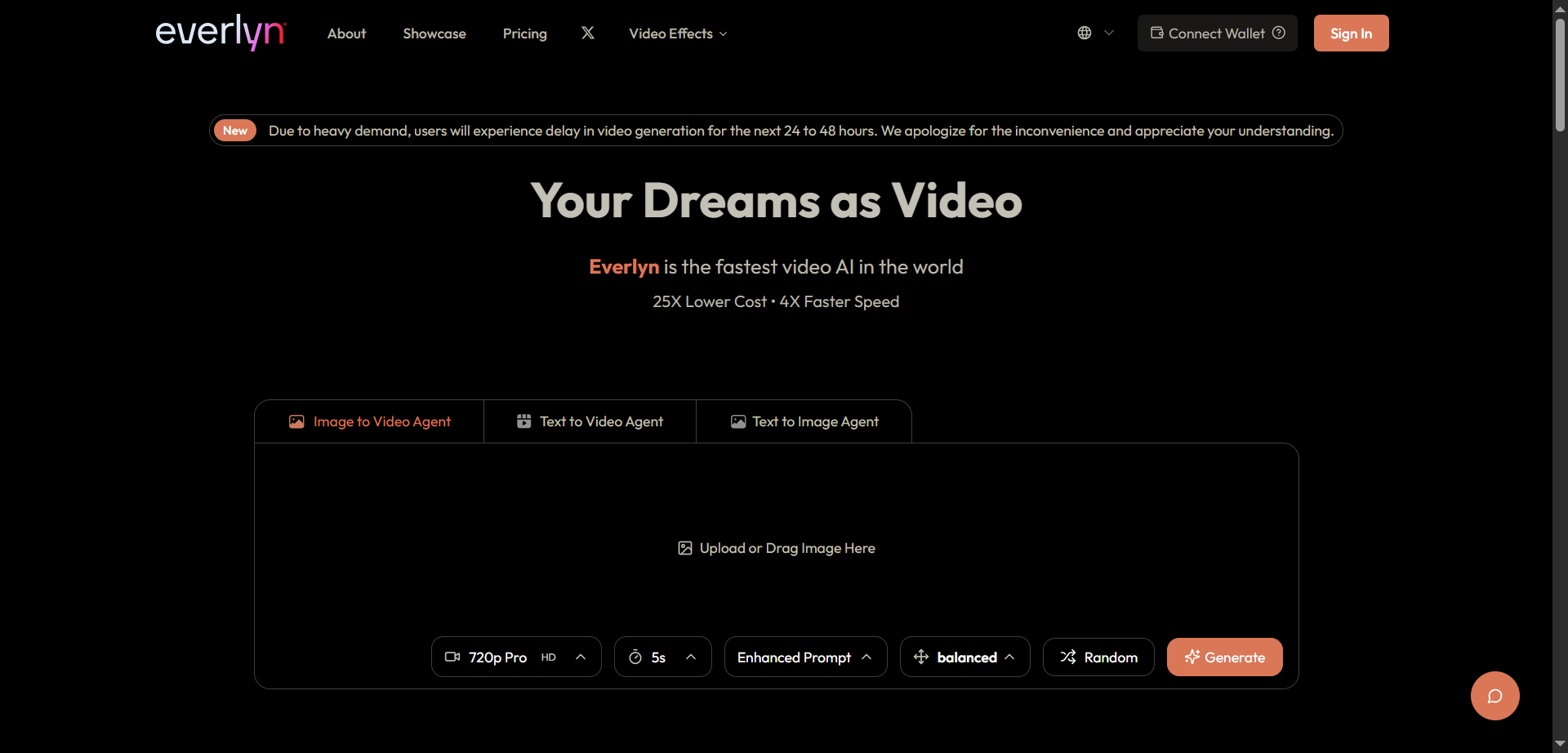Viewport: 1568px width, 753px height.
Task: Click Upload or Drag Image Here text
Action: tap(787, 548)
